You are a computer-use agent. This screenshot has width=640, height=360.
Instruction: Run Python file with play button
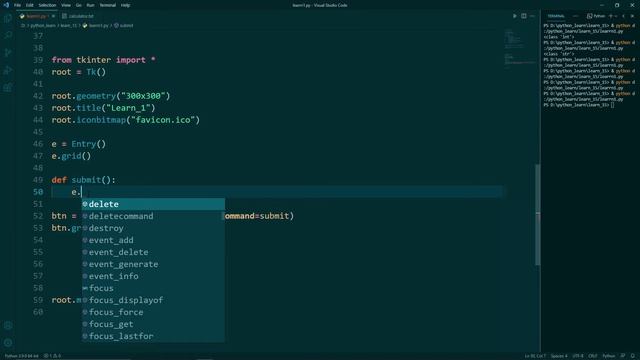point(514,16)
